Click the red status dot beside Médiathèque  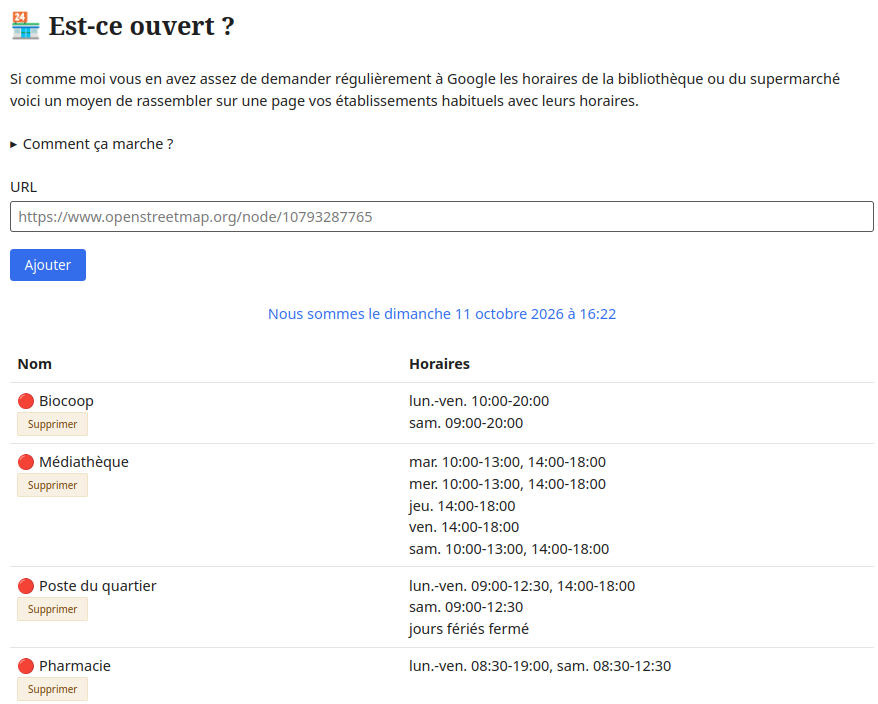[x=26, y=462]
